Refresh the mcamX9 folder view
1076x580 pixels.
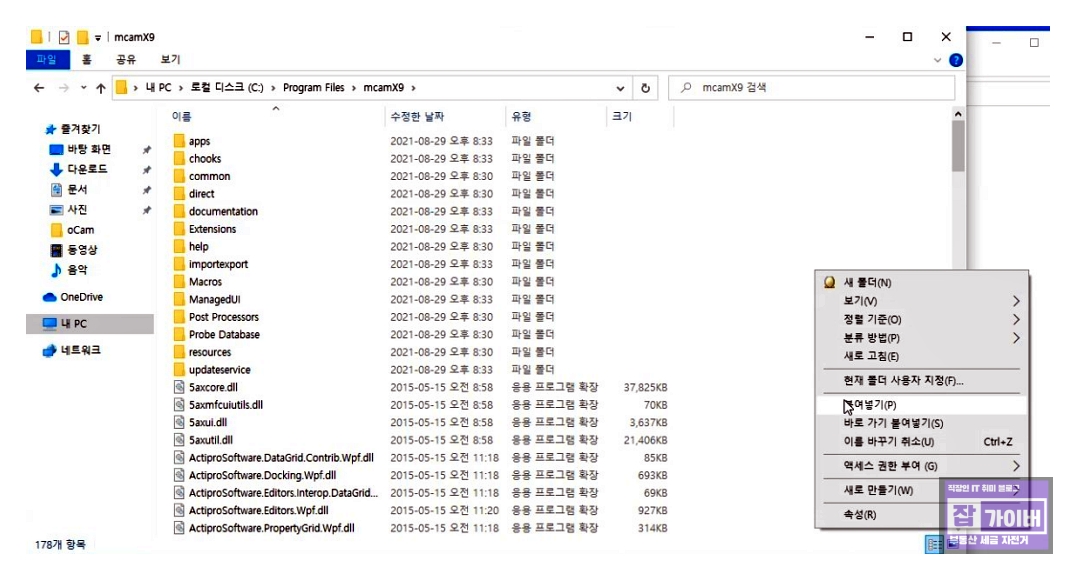coord(645,88)
